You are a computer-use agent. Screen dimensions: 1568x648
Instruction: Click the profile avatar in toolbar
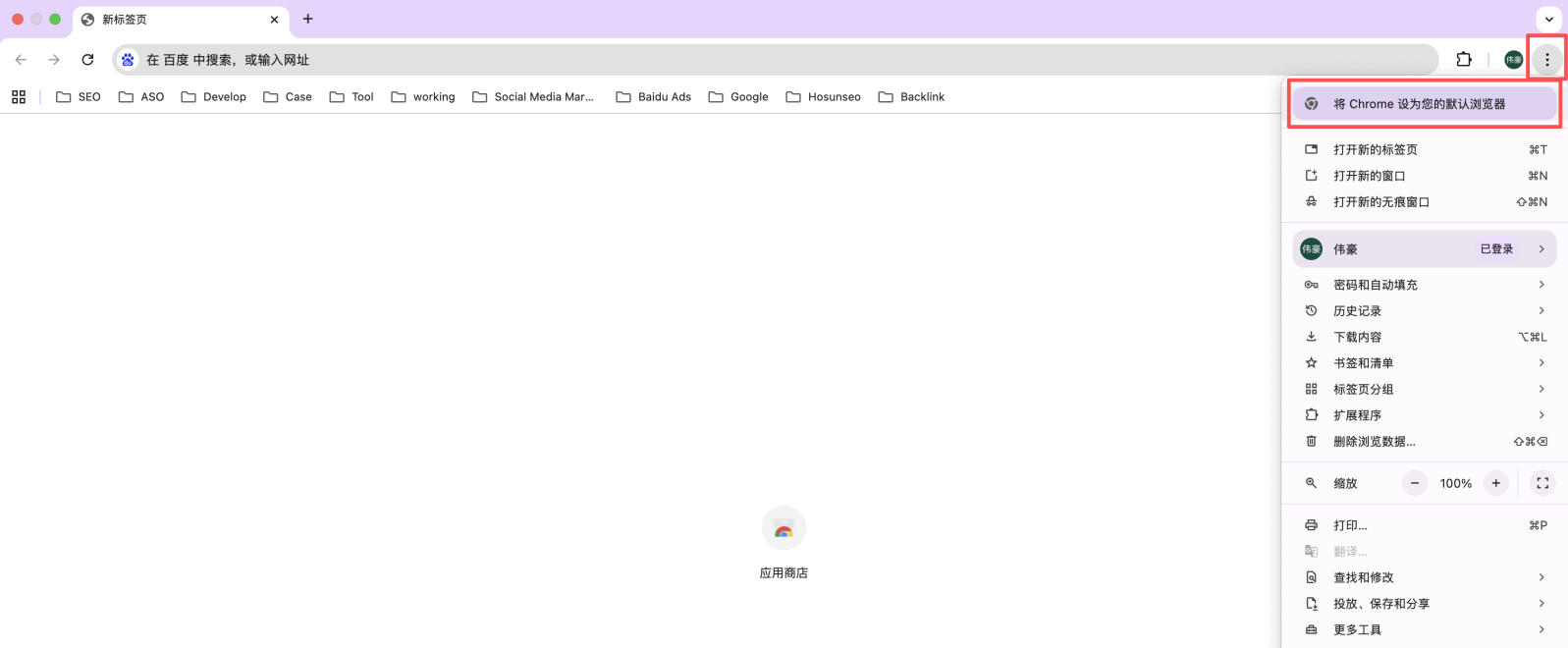1513,60
